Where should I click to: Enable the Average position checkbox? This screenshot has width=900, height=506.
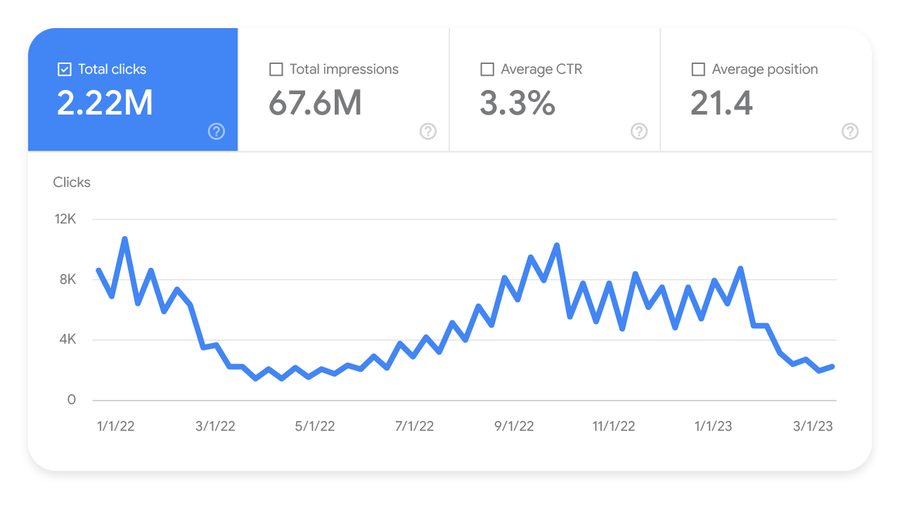pyautogui.click(x=698, y=69)
